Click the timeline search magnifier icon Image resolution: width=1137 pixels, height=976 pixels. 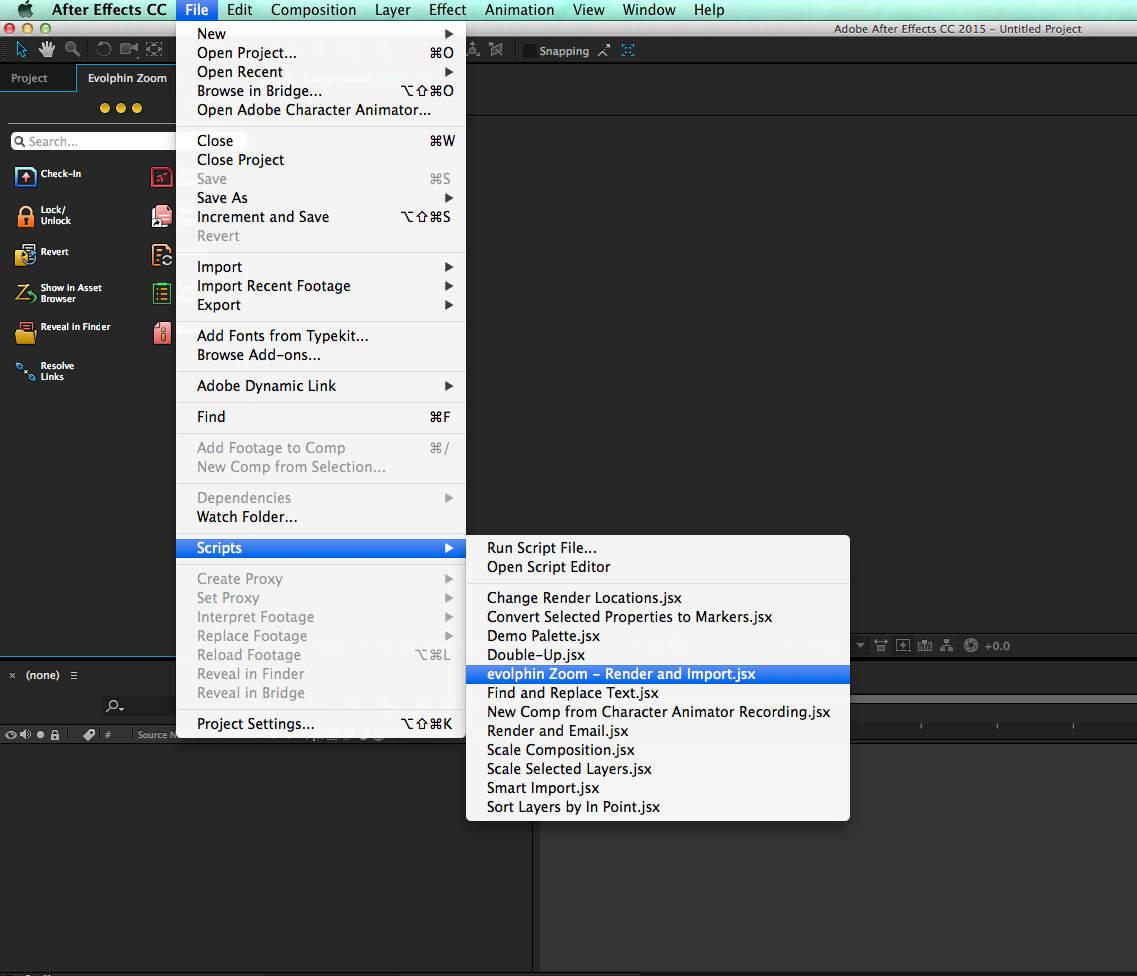click(115, 706)
